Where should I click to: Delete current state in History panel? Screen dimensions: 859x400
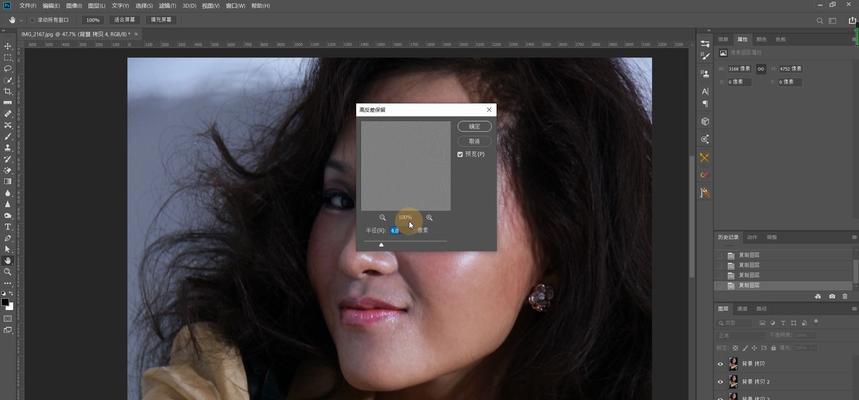[x=845, y=296]
